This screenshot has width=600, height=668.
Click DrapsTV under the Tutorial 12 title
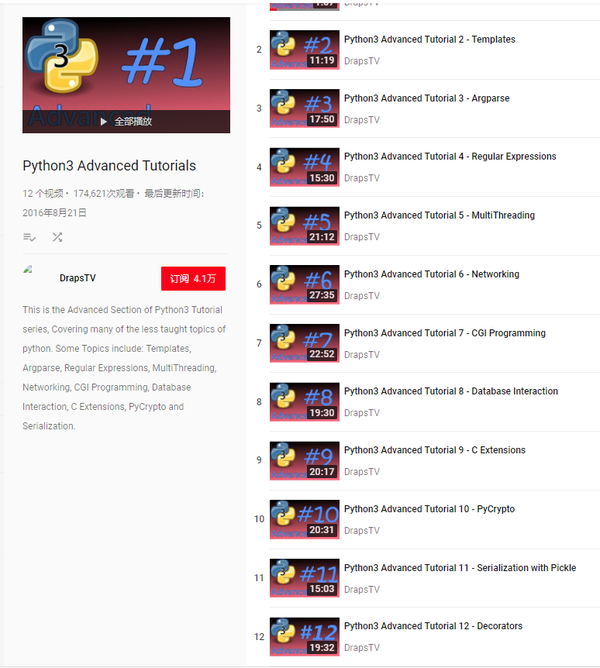coord(362,648)
